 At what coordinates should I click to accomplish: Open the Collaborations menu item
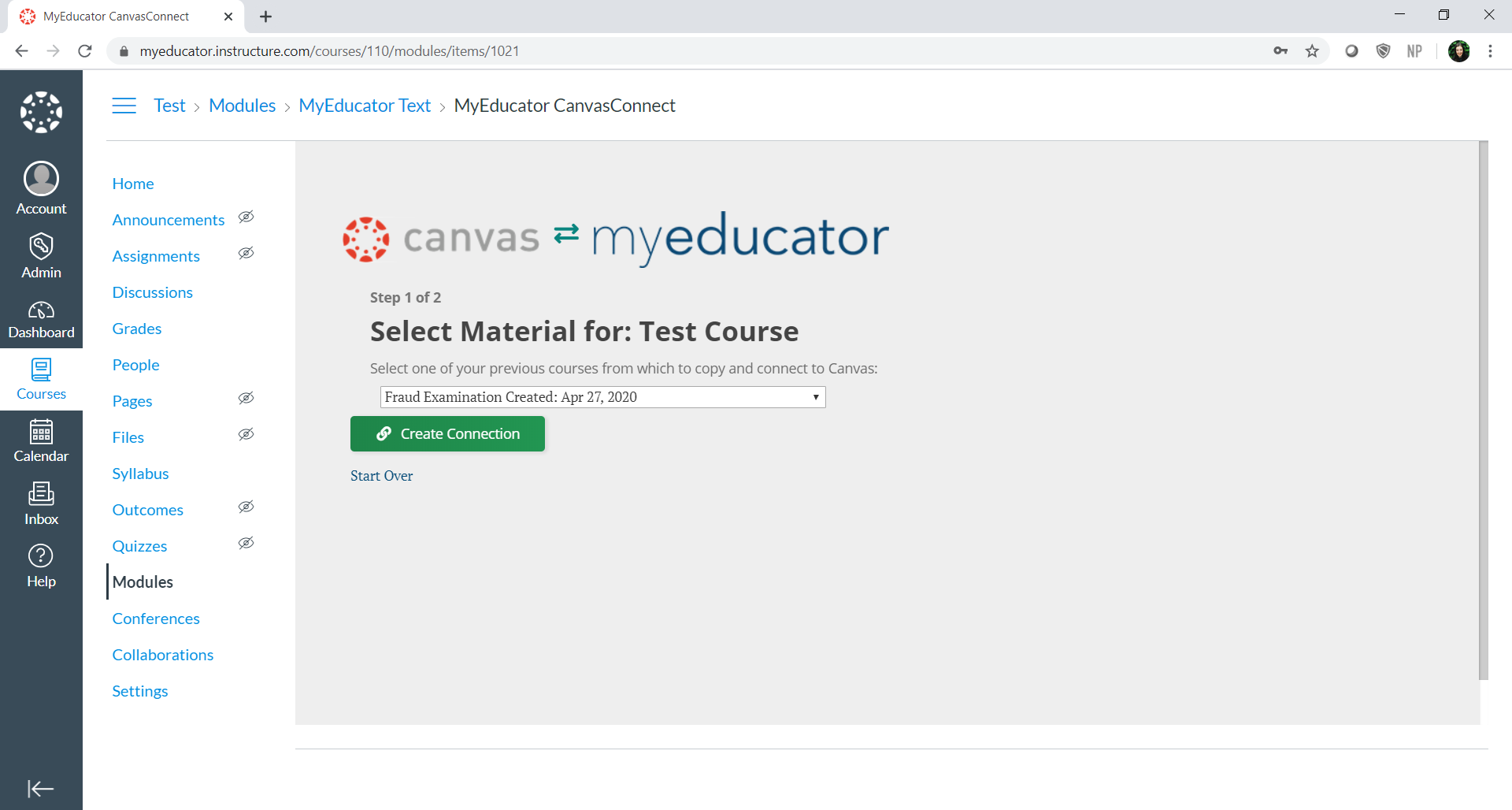tap(162, 655)
